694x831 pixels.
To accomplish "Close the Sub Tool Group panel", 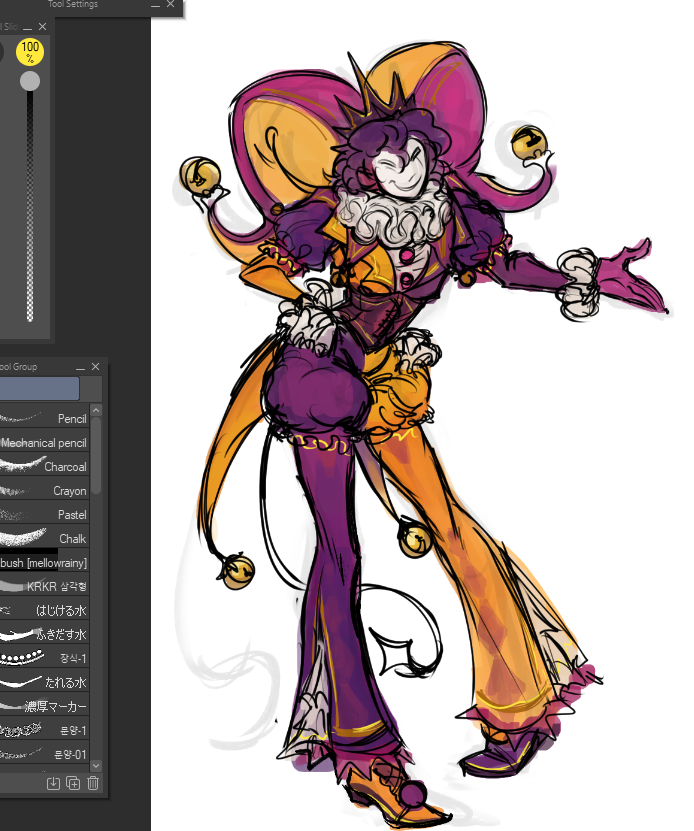I will tap(95, 366).
